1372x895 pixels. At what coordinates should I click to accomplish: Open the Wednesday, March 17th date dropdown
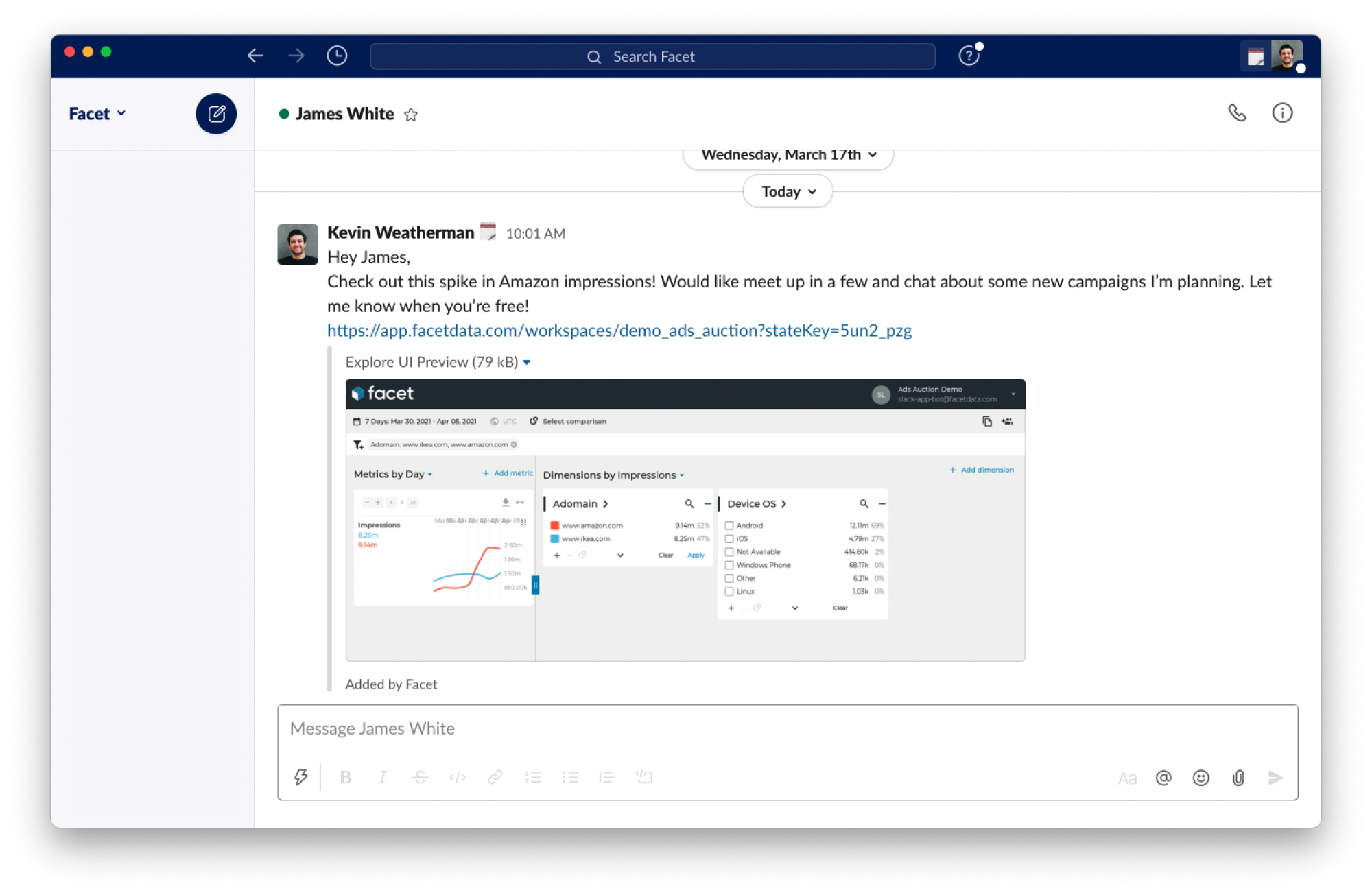788,155
